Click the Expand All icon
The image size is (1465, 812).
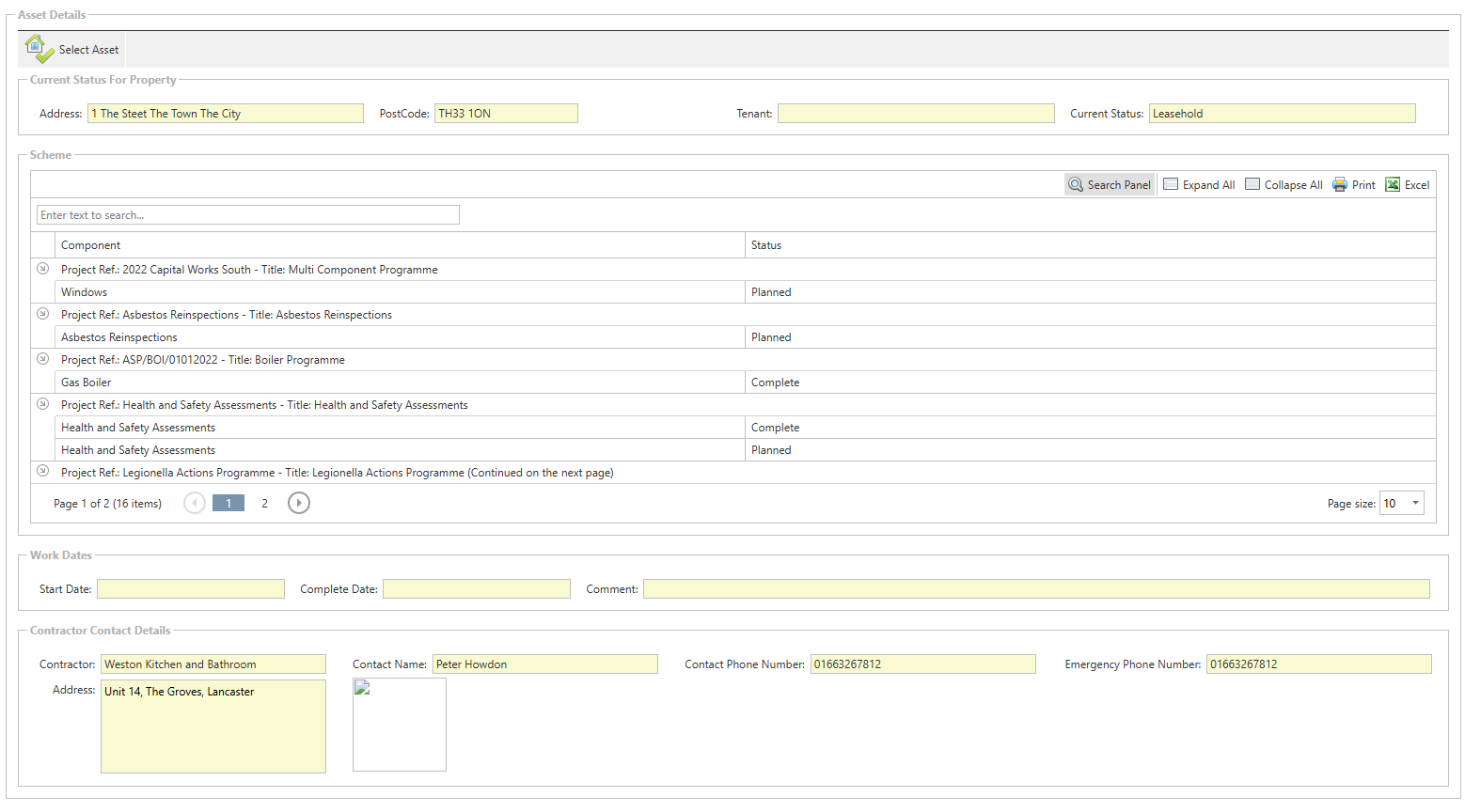pyautogui.click(x=1171, y=185)
